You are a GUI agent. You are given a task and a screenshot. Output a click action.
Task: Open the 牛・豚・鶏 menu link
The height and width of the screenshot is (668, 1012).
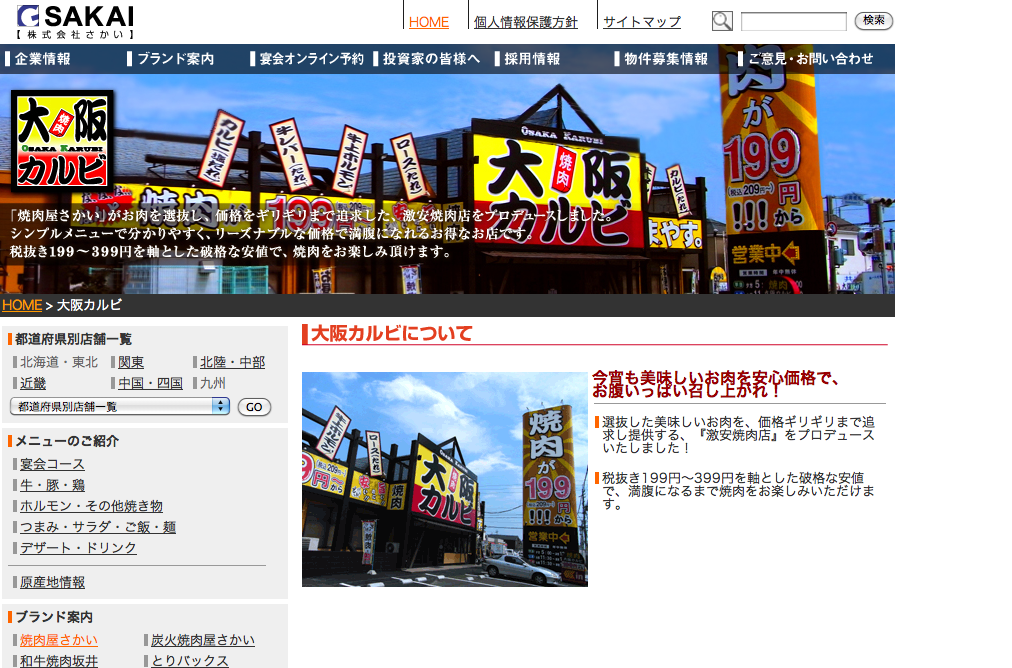pyautogui.click(x=52, y=485)
